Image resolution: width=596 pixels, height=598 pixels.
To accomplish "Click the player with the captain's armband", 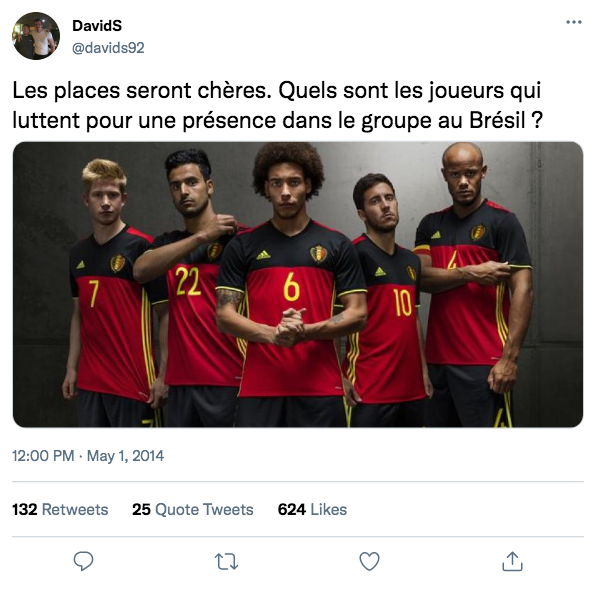I will tap(473, 282).
